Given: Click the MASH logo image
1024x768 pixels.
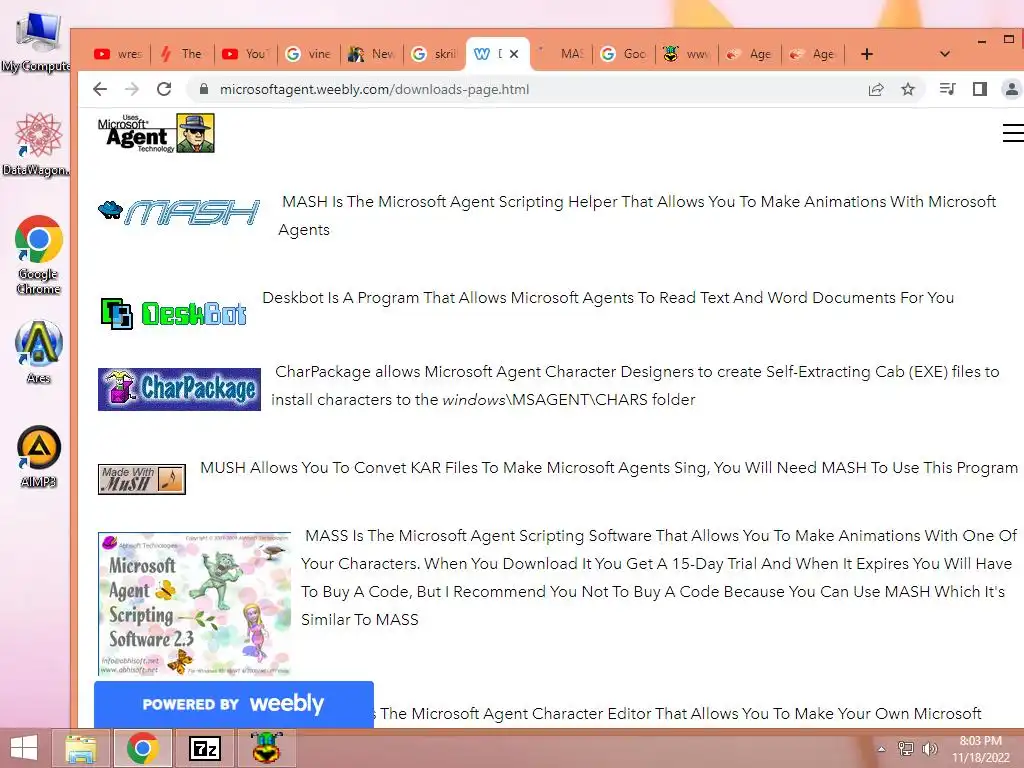Looking at the screenshot, I should (179, 212).
